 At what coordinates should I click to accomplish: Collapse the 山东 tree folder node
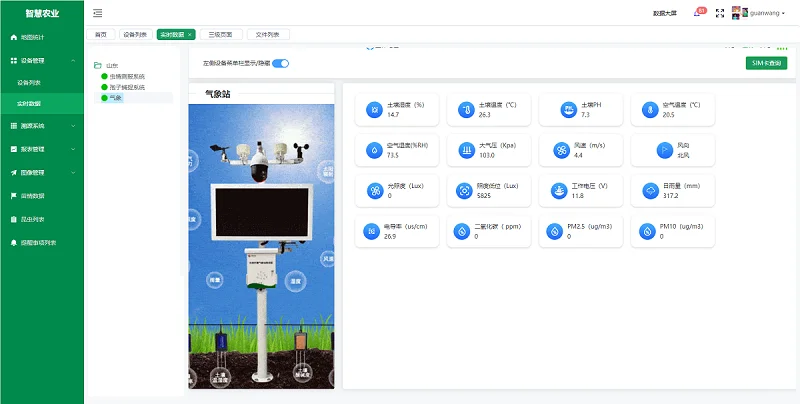click(x=98, y=65)
